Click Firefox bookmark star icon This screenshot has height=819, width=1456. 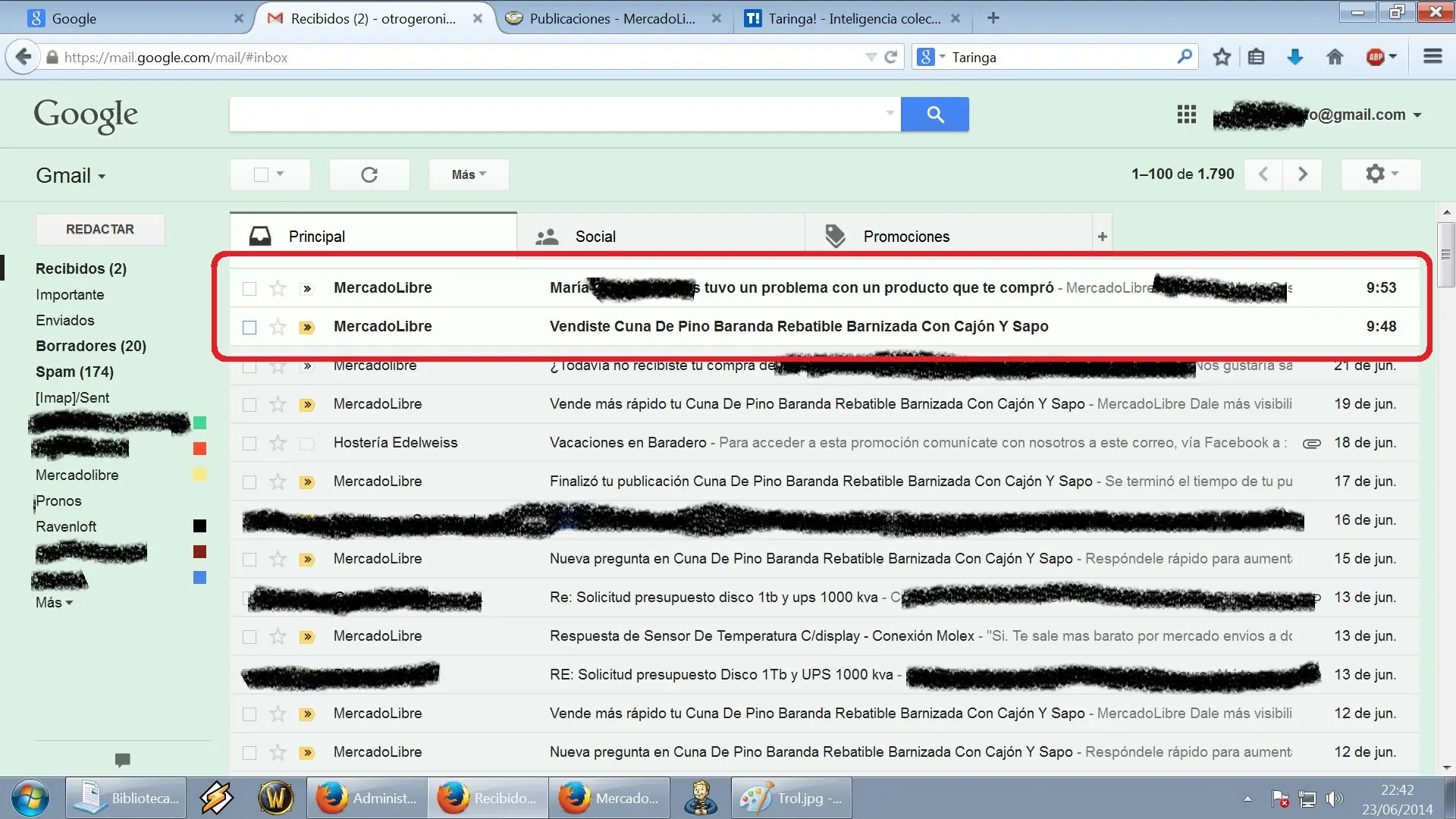click(x=1221, y=57)
